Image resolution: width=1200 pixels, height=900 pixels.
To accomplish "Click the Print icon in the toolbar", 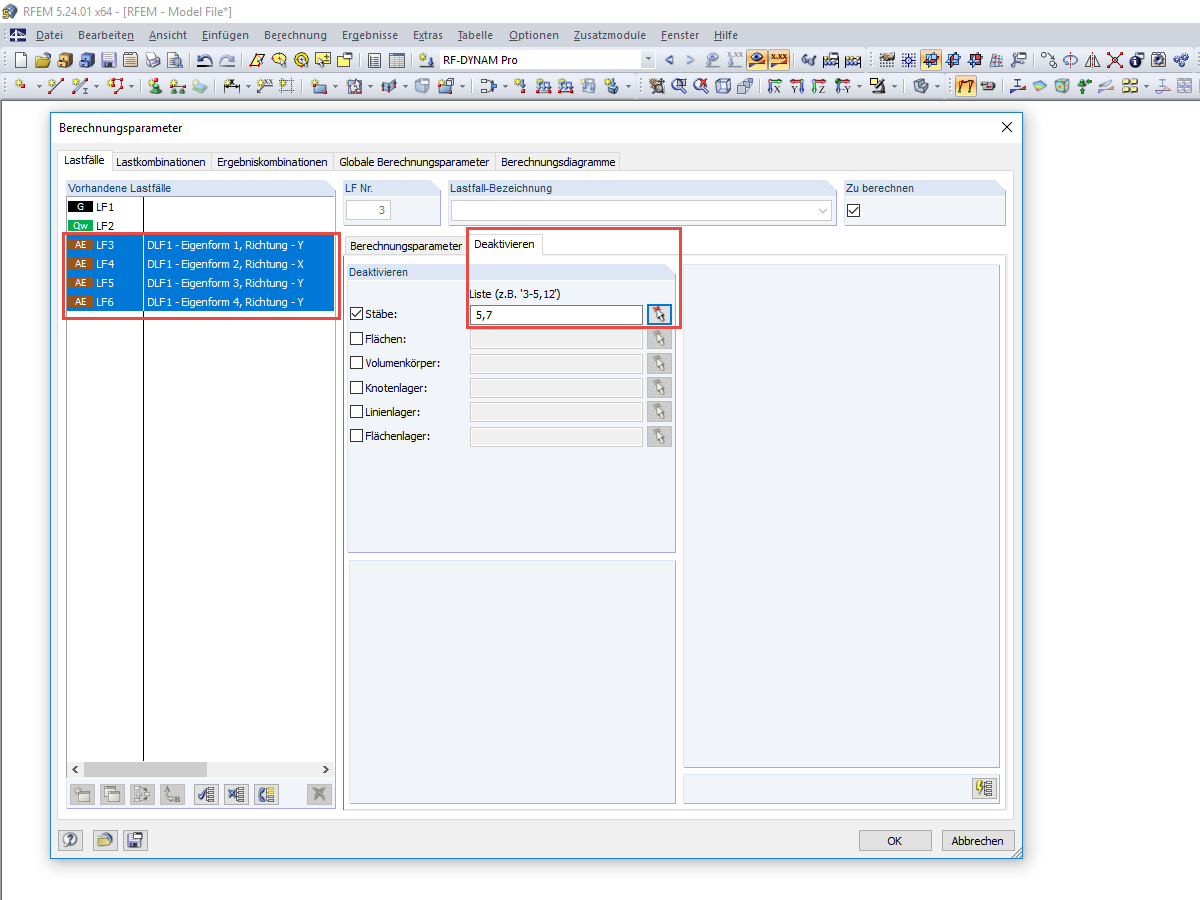I will tap(152, 60).
